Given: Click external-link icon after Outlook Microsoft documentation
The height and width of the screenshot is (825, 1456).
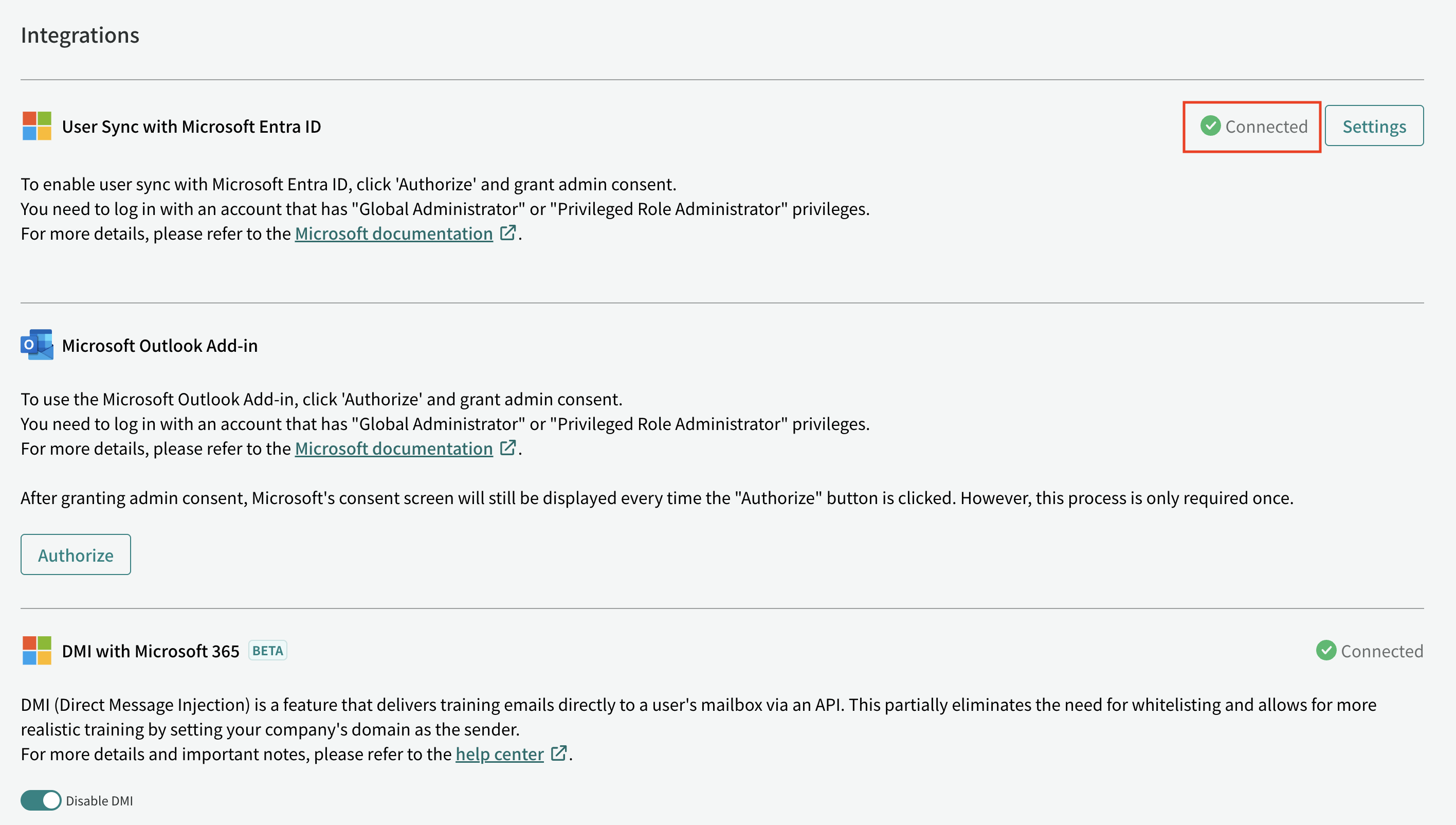Looking at the screenshot, I should click(508, 447).
